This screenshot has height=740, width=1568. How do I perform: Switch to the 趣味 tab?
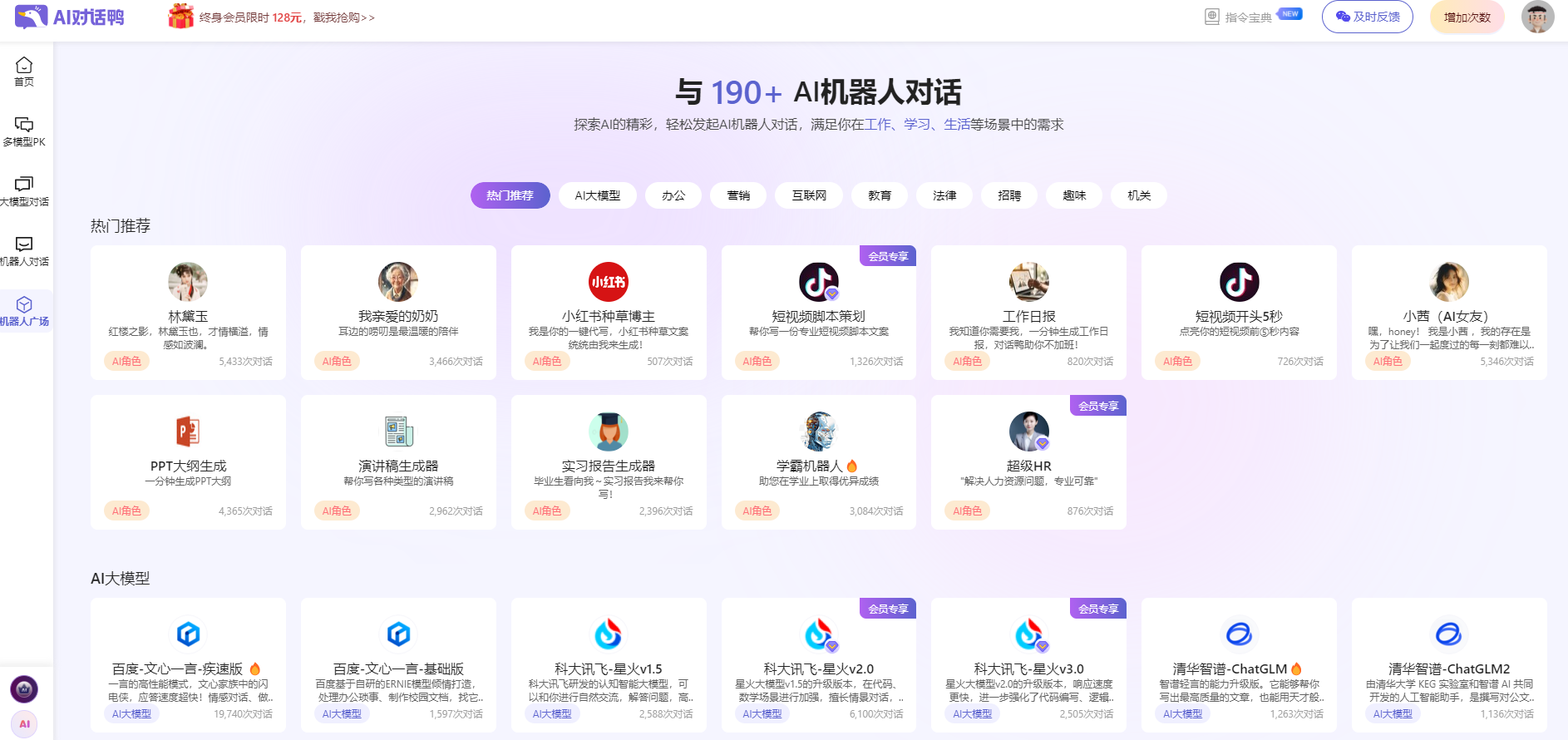click(1074, 195)
